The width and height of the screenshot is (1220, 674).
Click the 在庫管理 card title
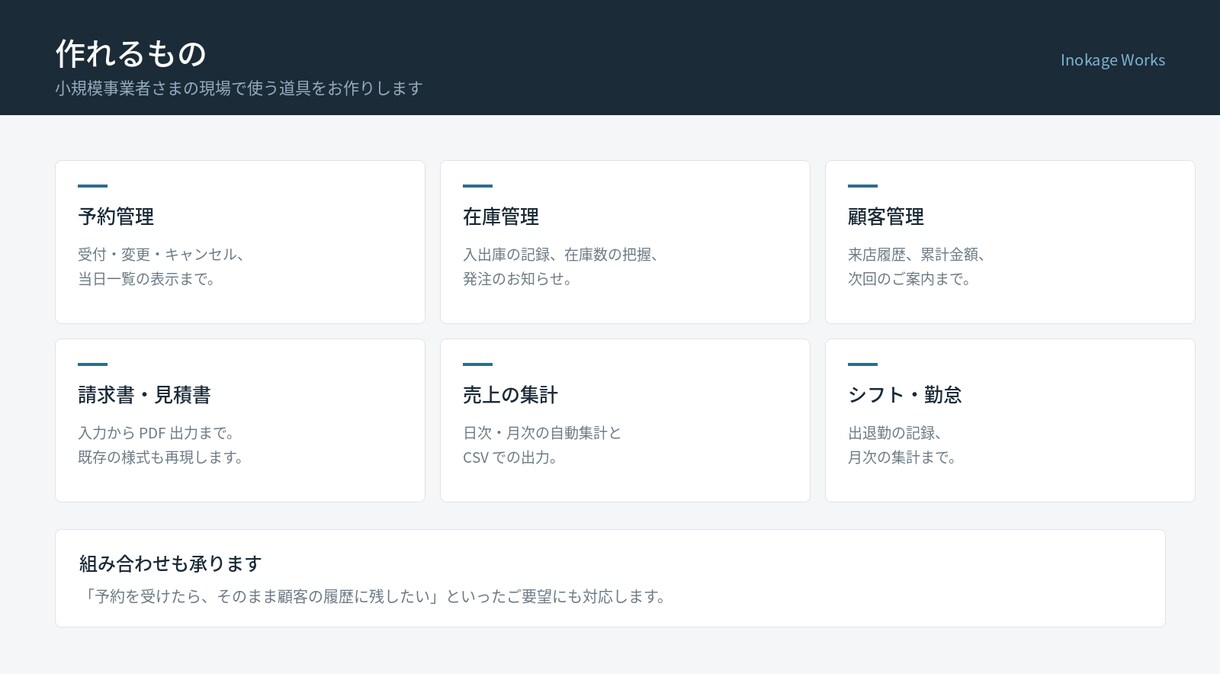click(501, 216)
